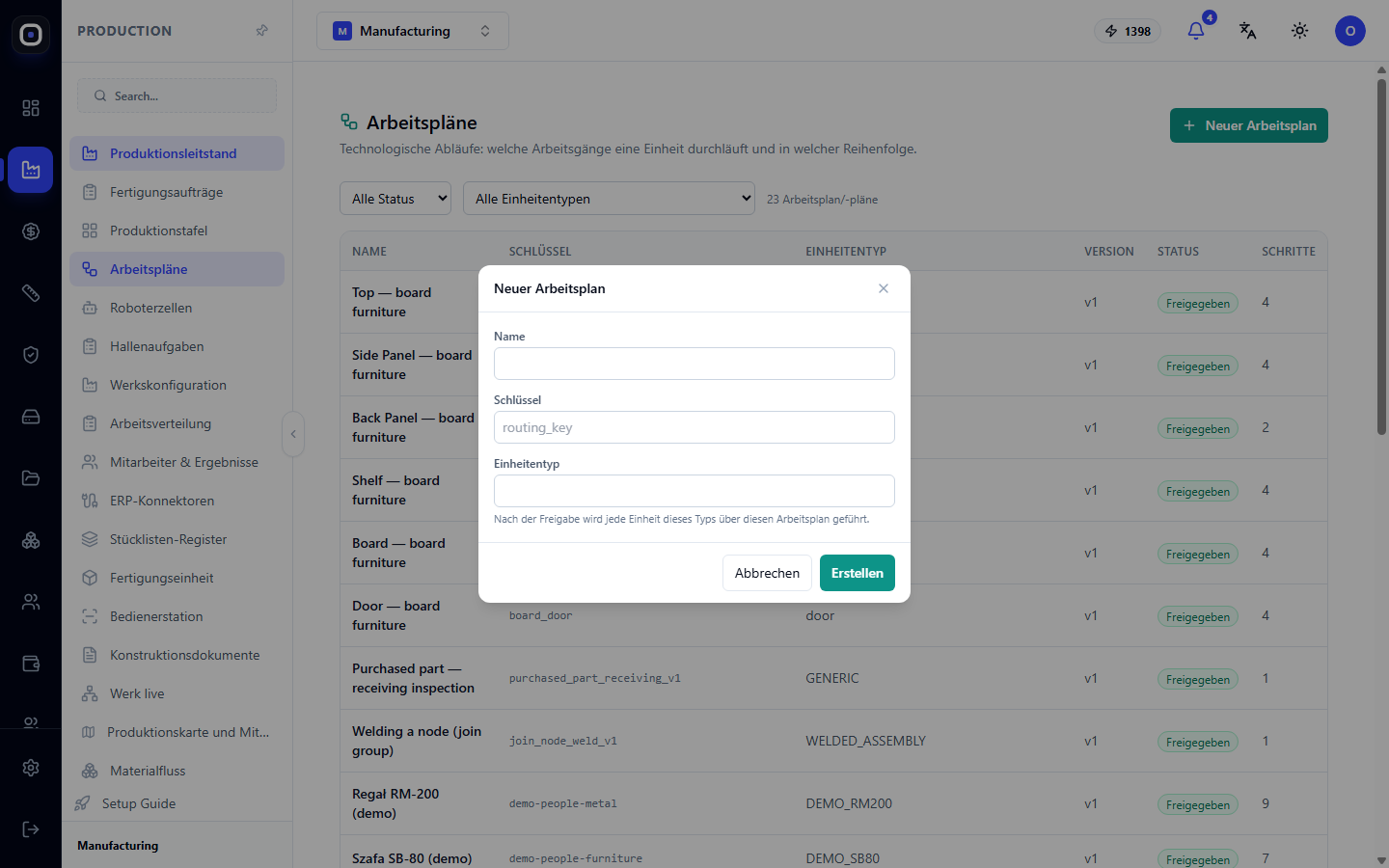The image size is (1389, 868).
Task: Click Freigegeben status in Regał RM-200 row
Action: tap(1198, 804)
